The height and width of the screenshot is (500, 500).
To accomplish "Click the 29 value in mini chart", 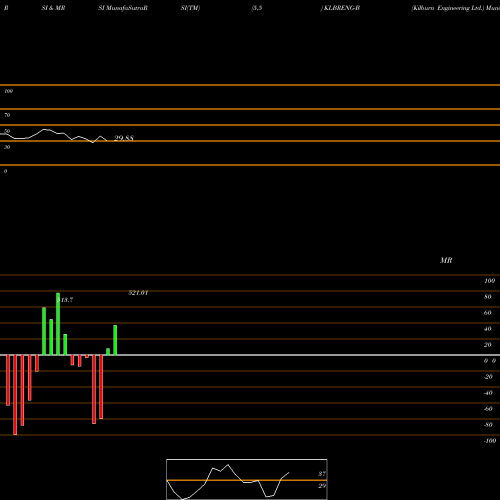I will pos(322,486).
